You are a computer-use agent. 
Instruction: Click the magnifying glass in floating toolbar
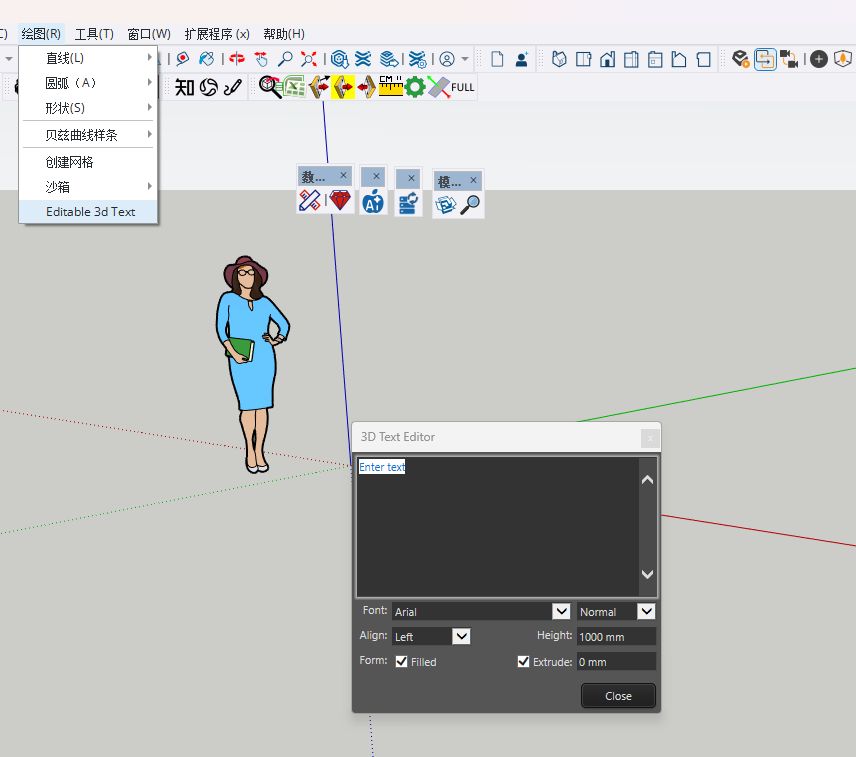470,205
